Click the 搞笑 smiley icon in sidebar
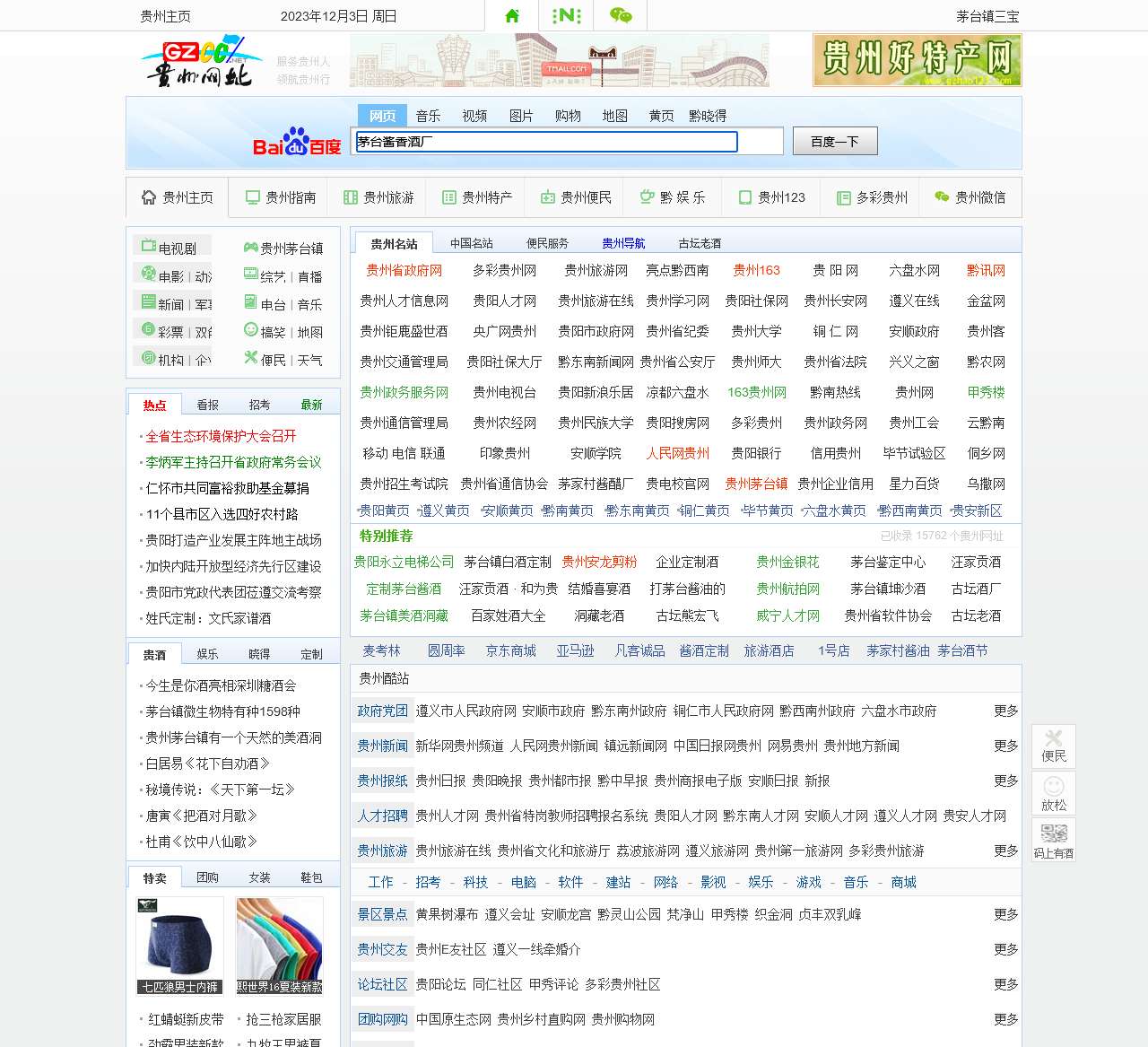The width and height of the screenshot is (1148, 1047). (251, 330)
